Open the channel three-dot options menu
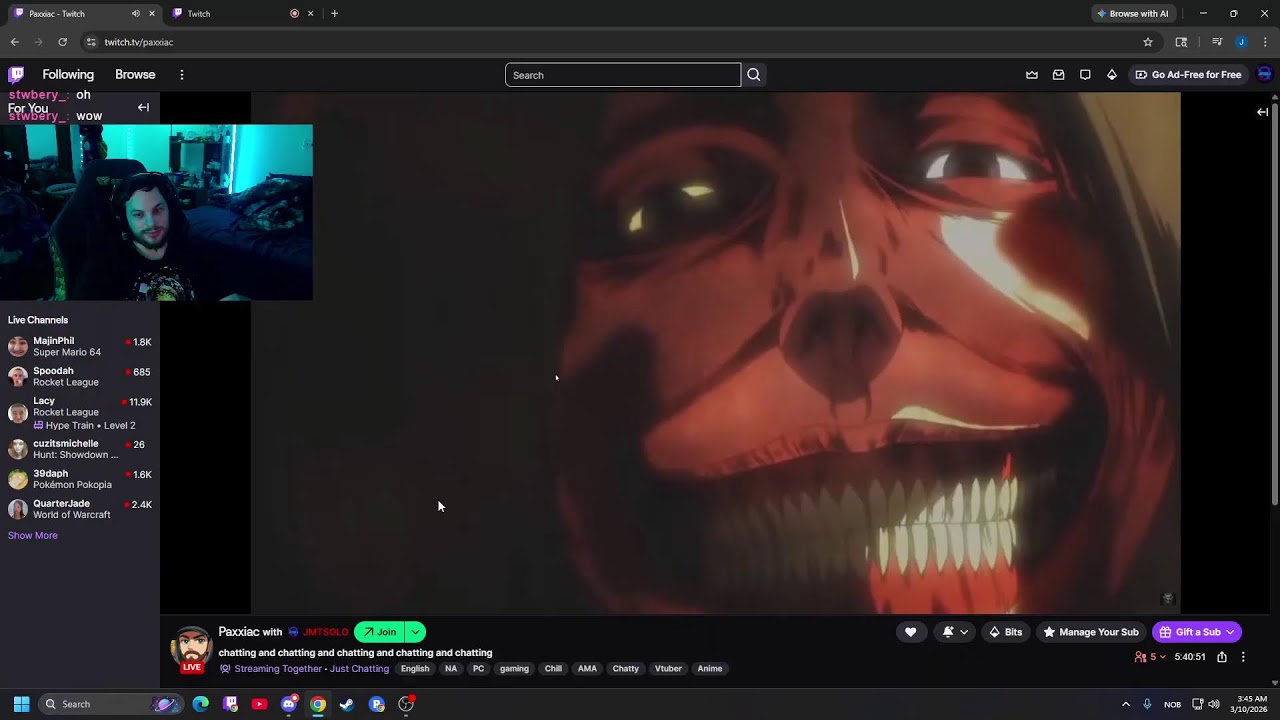This screenshot has height=720, width=1280. pyautogui.click(x=1243, y=657)
